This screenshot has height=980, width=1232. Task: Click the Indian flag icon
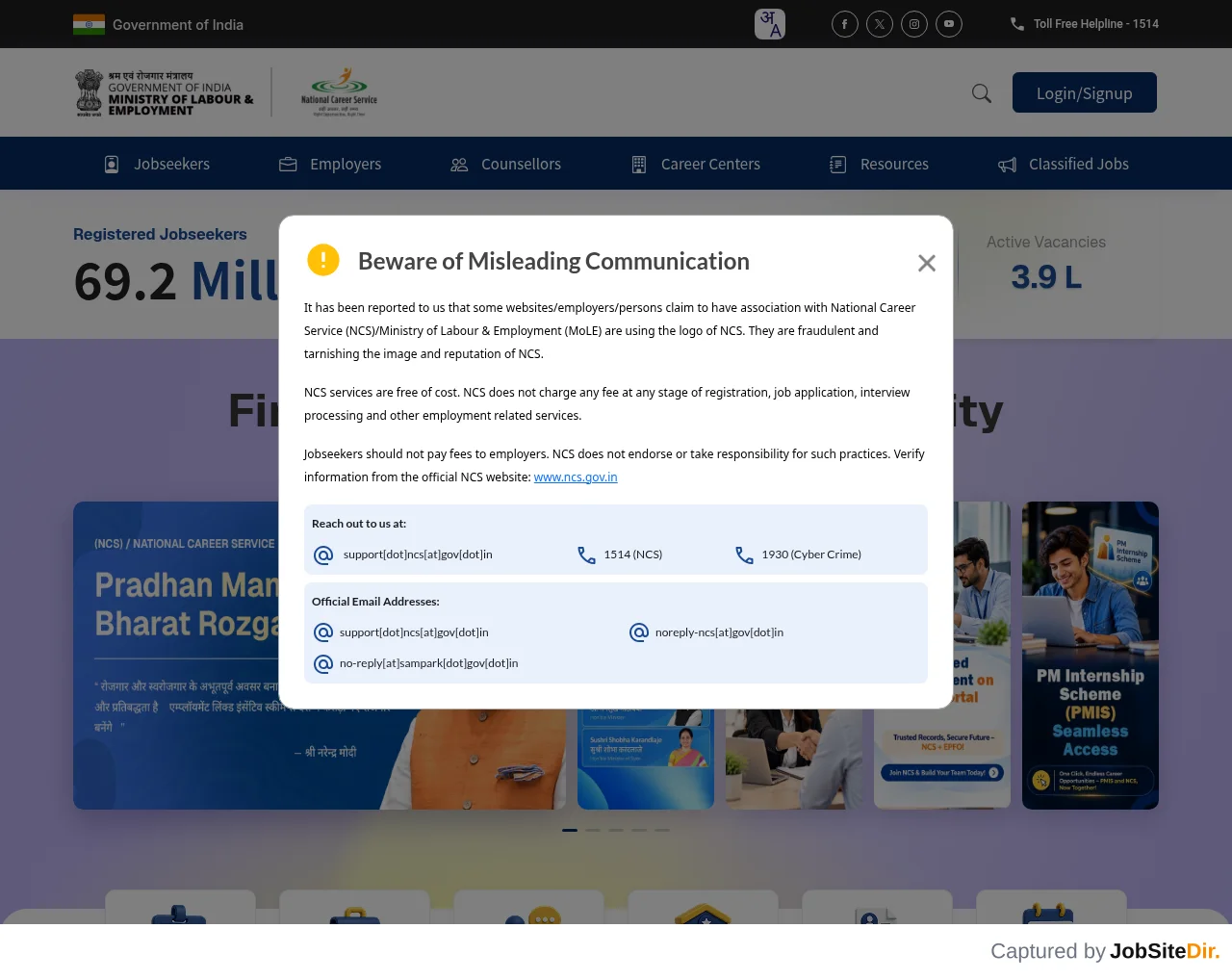click(89, 24)
